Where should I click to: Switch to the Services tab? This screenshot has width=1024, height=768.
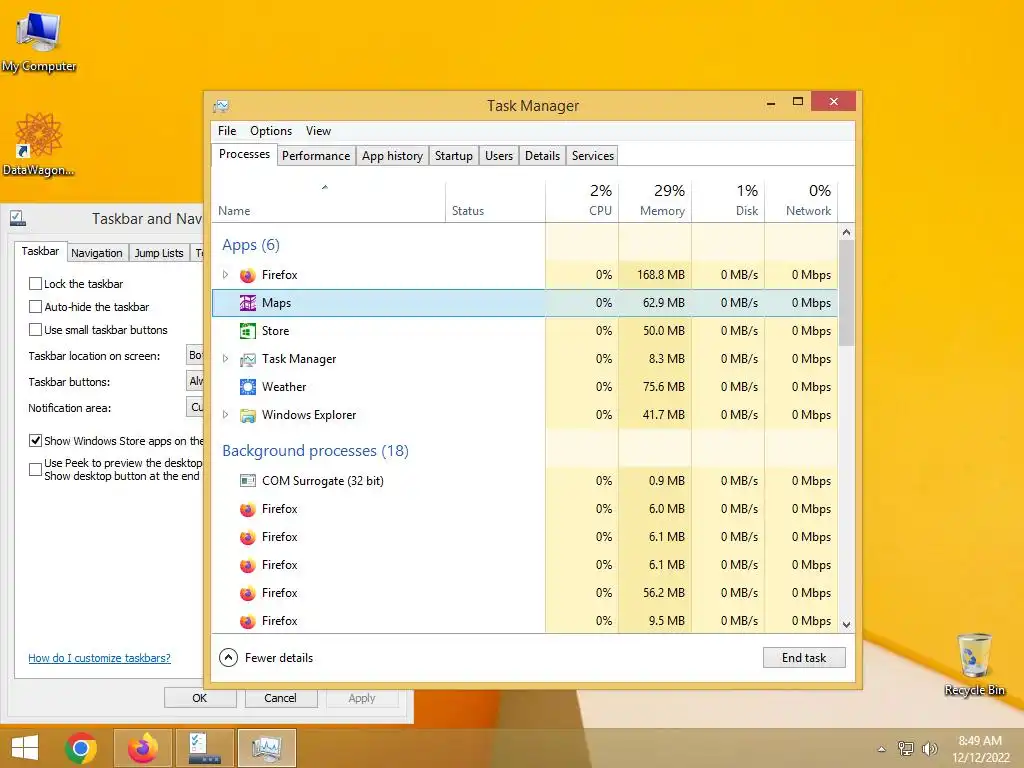592,156
